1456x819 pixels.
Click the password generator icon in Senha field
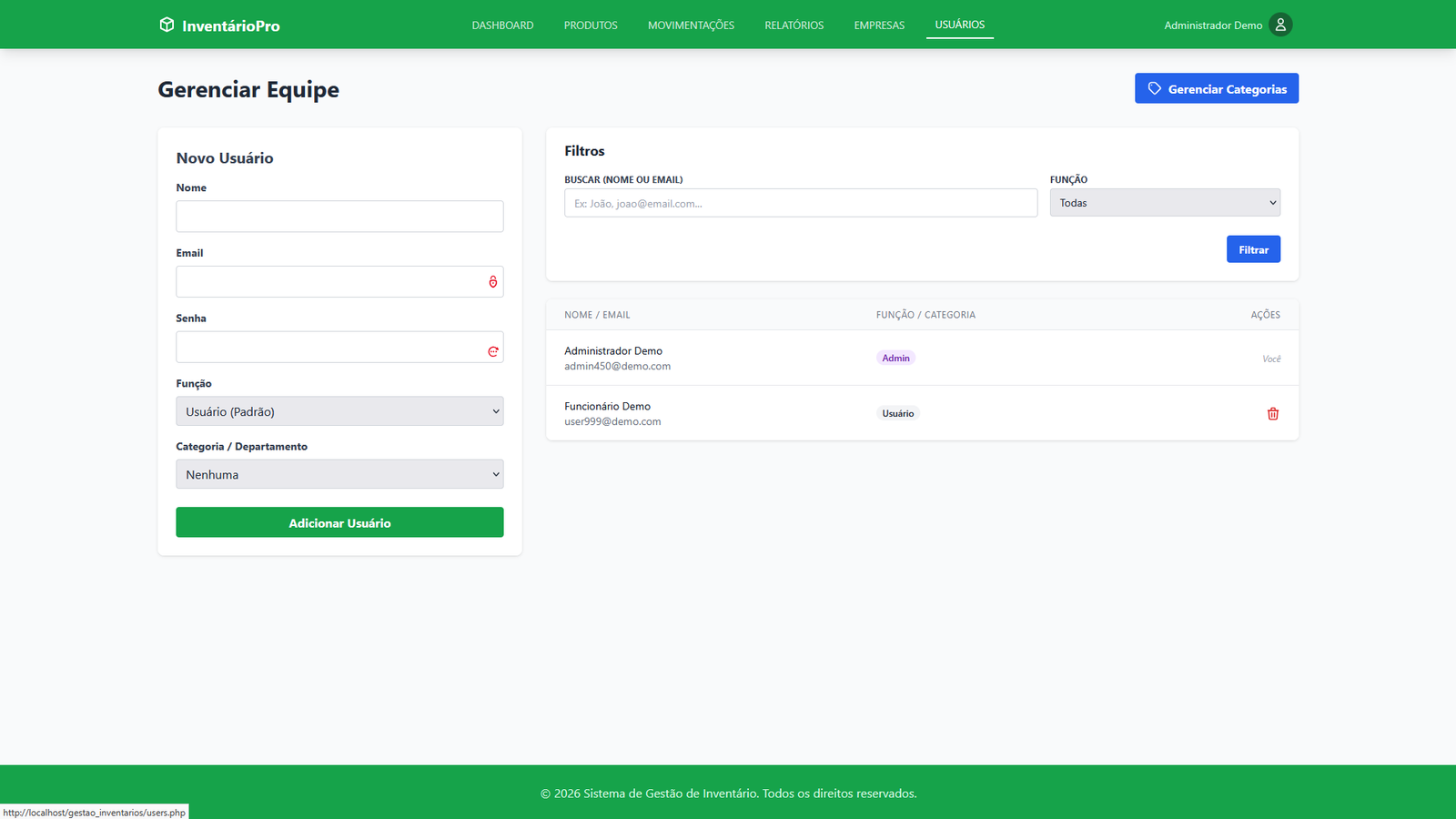tap(493, 351)
